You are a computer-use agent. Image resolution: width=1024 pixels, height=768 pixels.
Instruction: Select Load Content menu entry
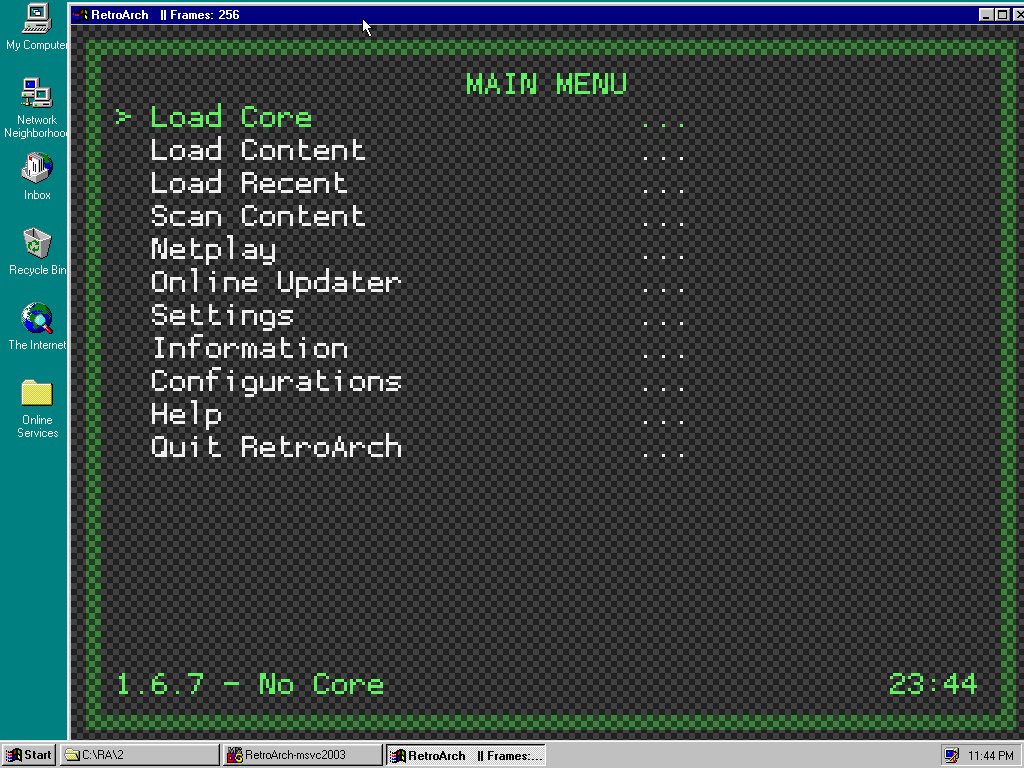tap(257, 150)
